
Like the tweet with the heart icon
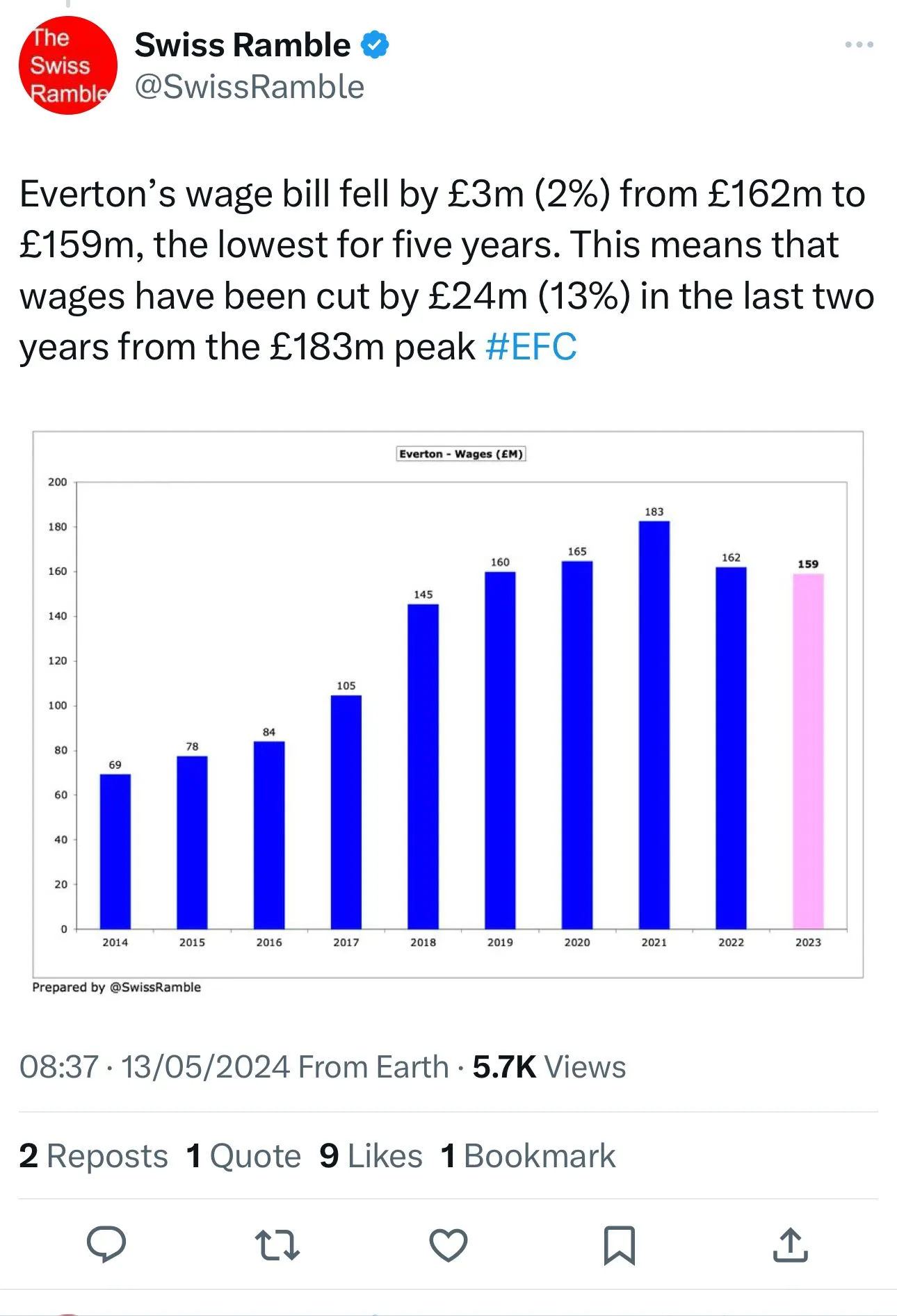448,1244
